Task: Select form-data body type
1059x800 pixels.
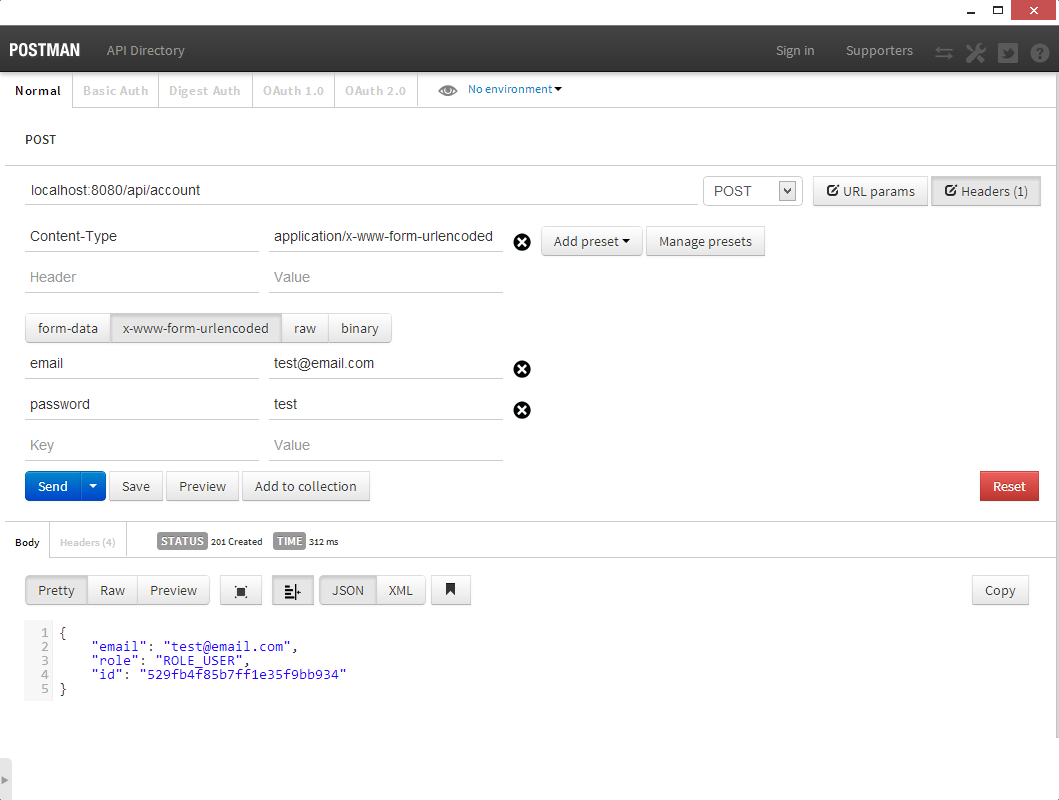Action: point(68,328)
